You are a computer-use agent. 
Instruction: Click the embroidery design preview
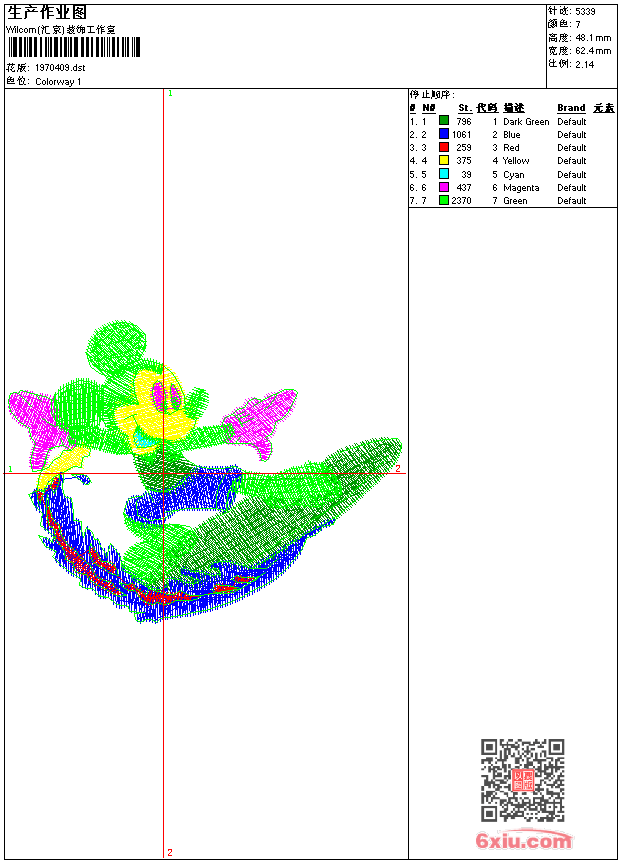tap(204, 472)
